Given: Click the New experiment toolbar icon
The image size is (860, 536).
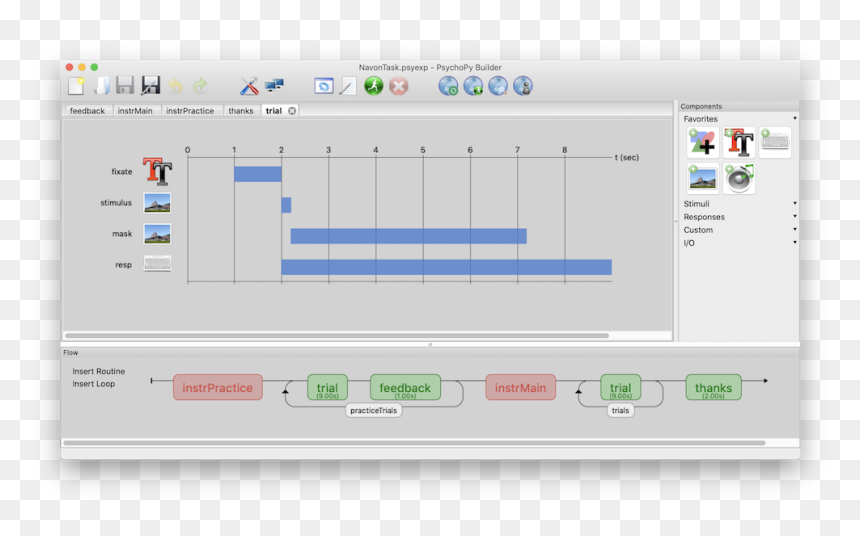Looking at the screenshot, I should point(76,86).
